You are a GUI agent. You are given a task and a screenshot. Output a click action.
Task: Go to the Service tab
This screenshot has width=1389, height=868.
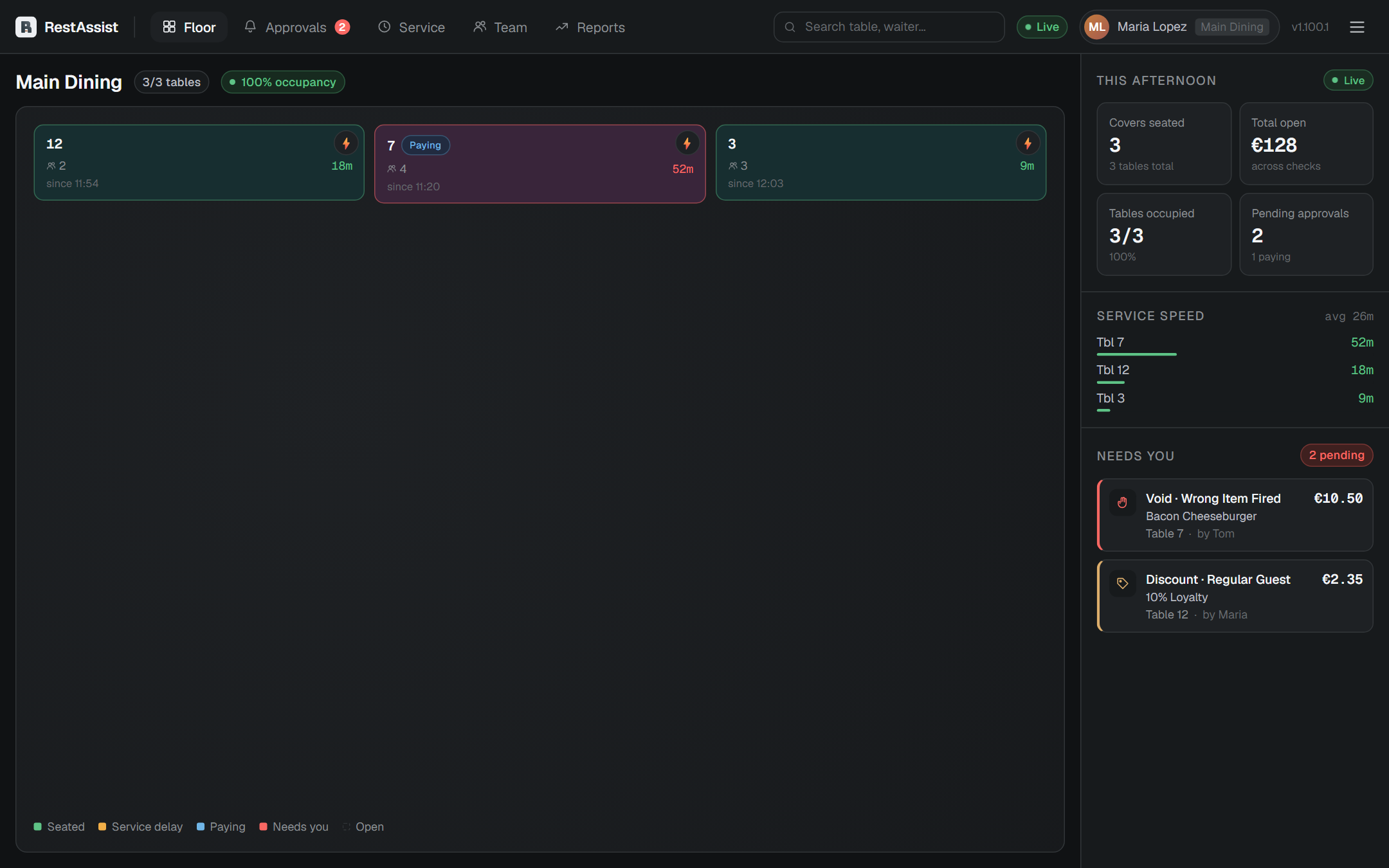tap(412, 27)
